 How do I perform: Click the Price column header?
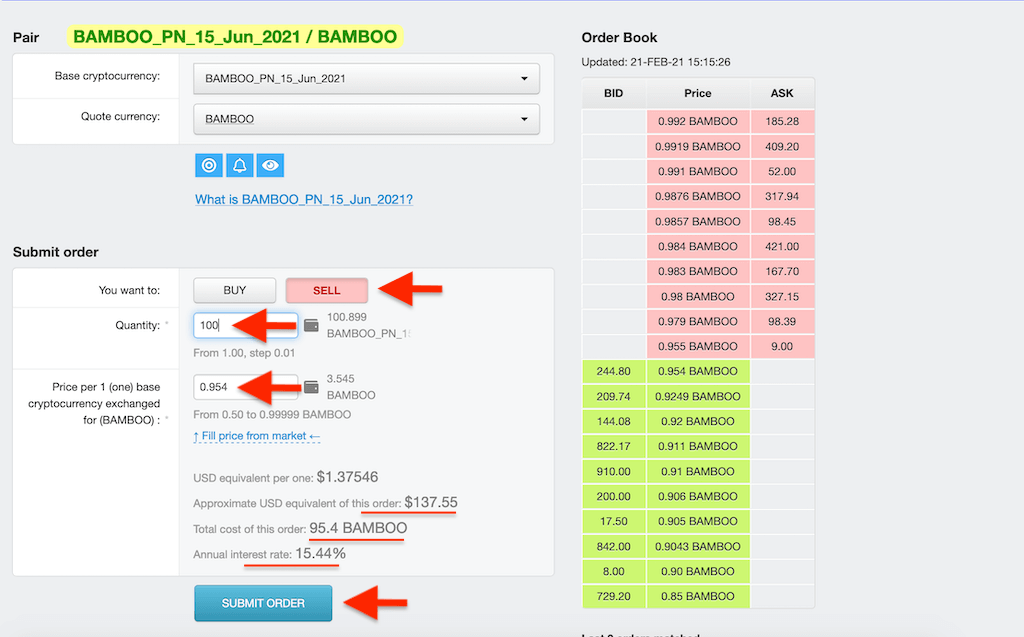(x=697, y=93)
